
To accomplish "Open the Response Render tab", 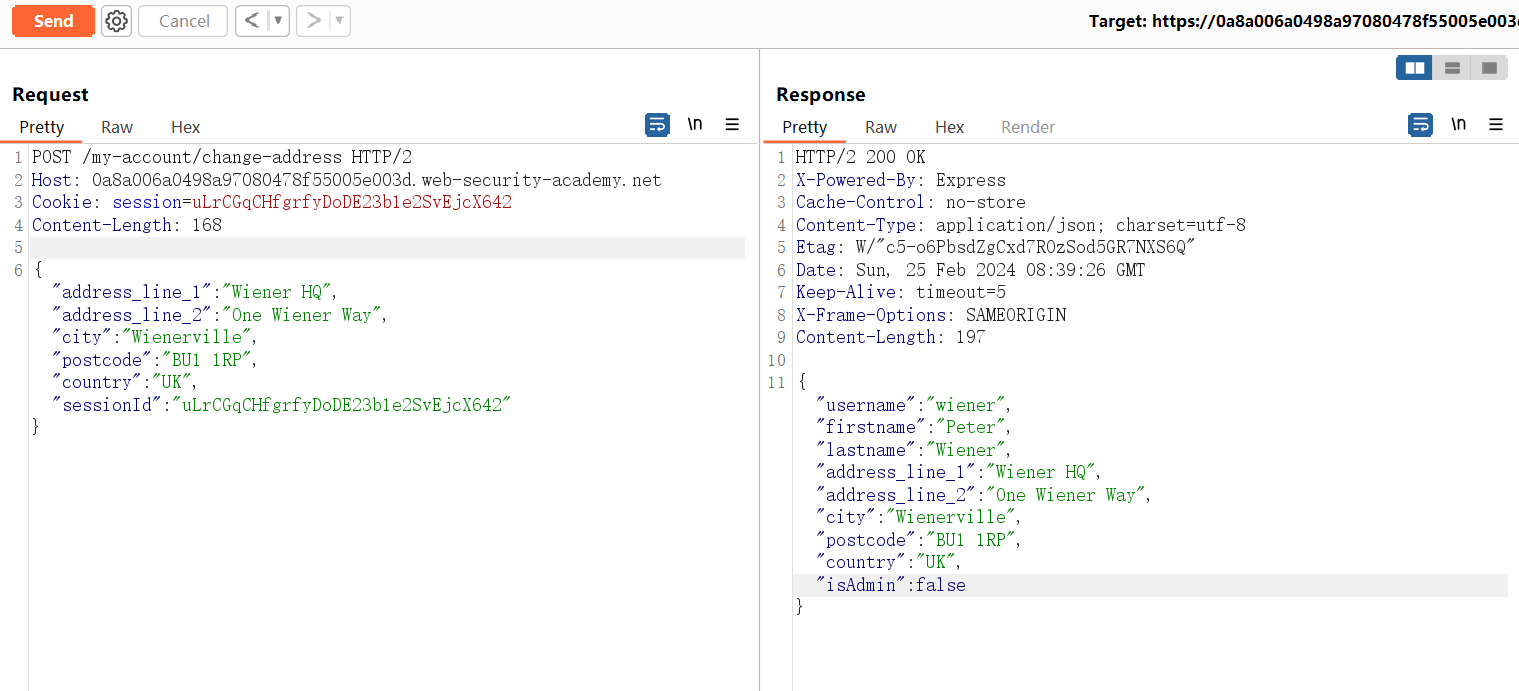I will [1028, 127].
